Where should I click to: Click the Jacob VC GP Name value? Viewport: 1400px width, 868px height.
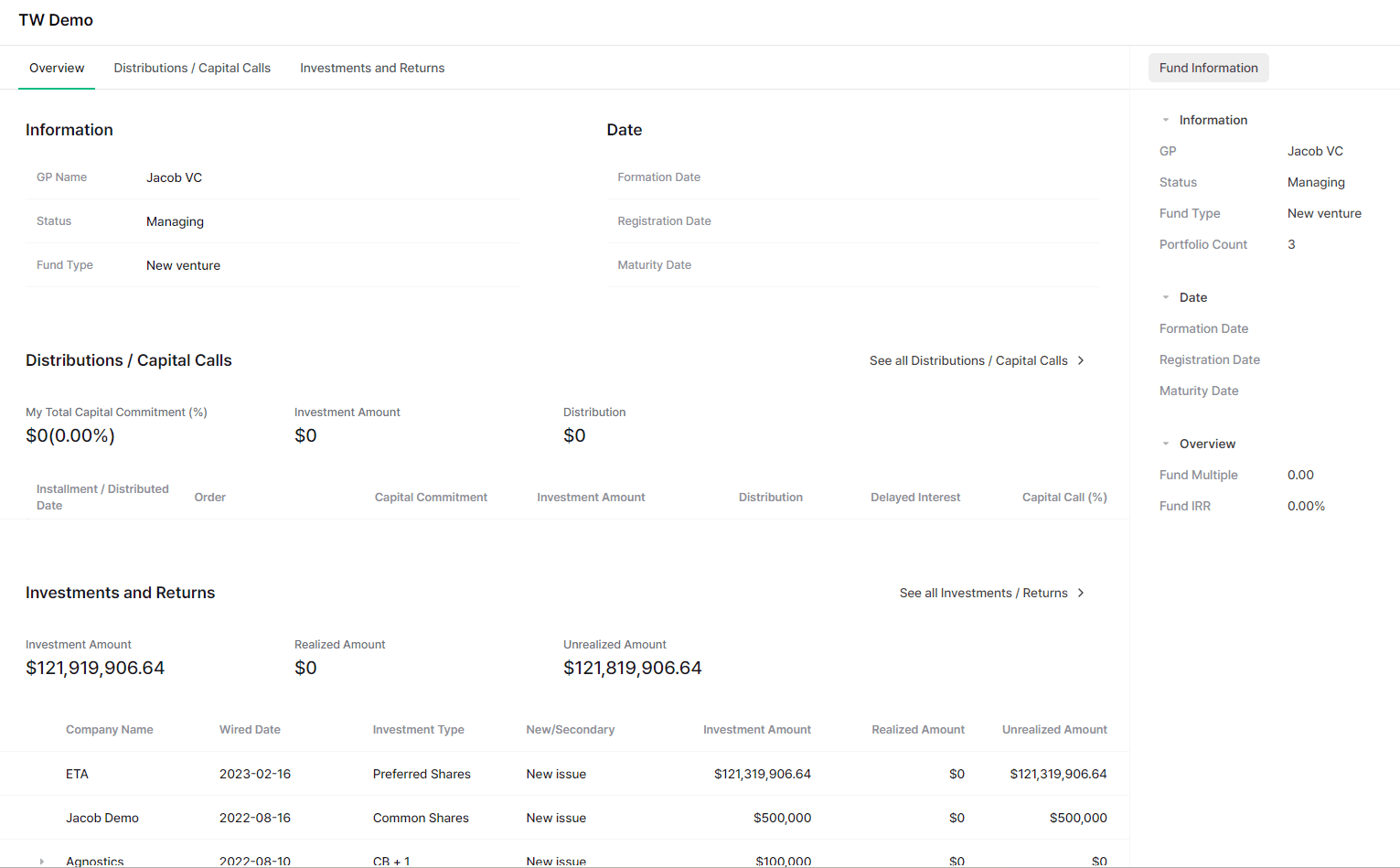click(174, 177)
